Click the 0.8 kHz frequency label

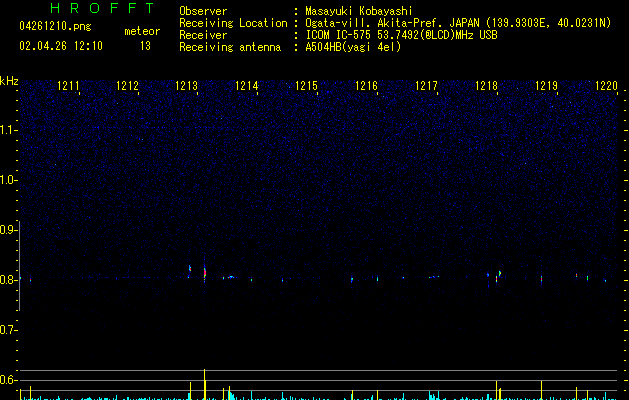(x=9, y=280)
